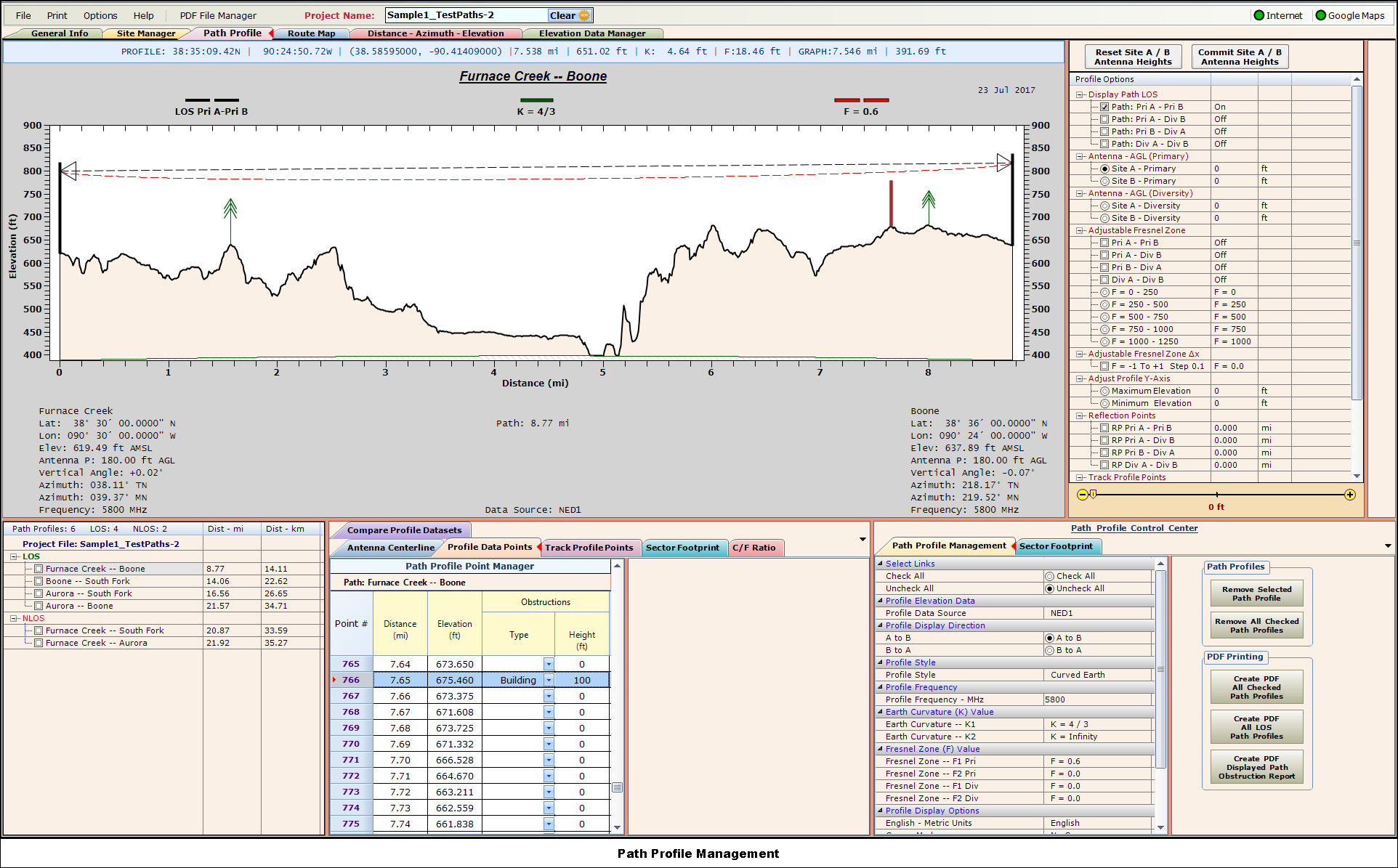Viewport: 1398px width, 868px height.
Task: Click the Site B antenna marker on profile
Action: 1004,163
